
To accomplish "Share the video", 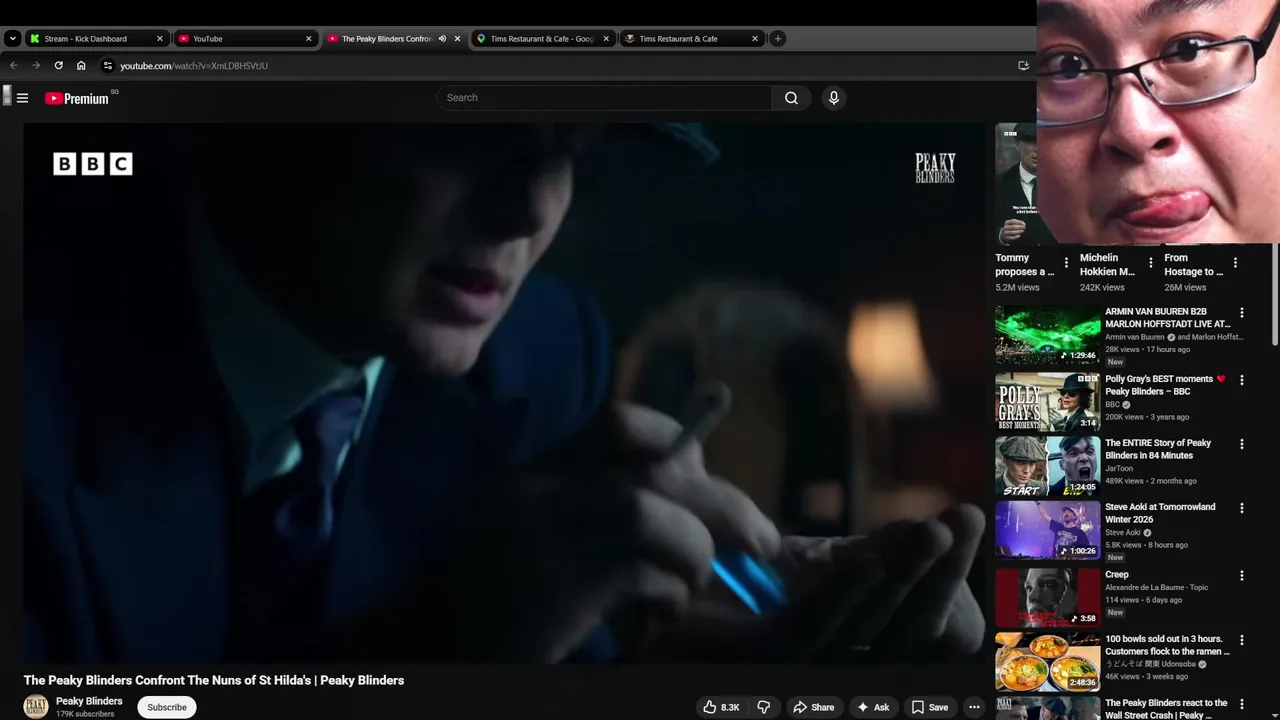I will coord(813,707).
